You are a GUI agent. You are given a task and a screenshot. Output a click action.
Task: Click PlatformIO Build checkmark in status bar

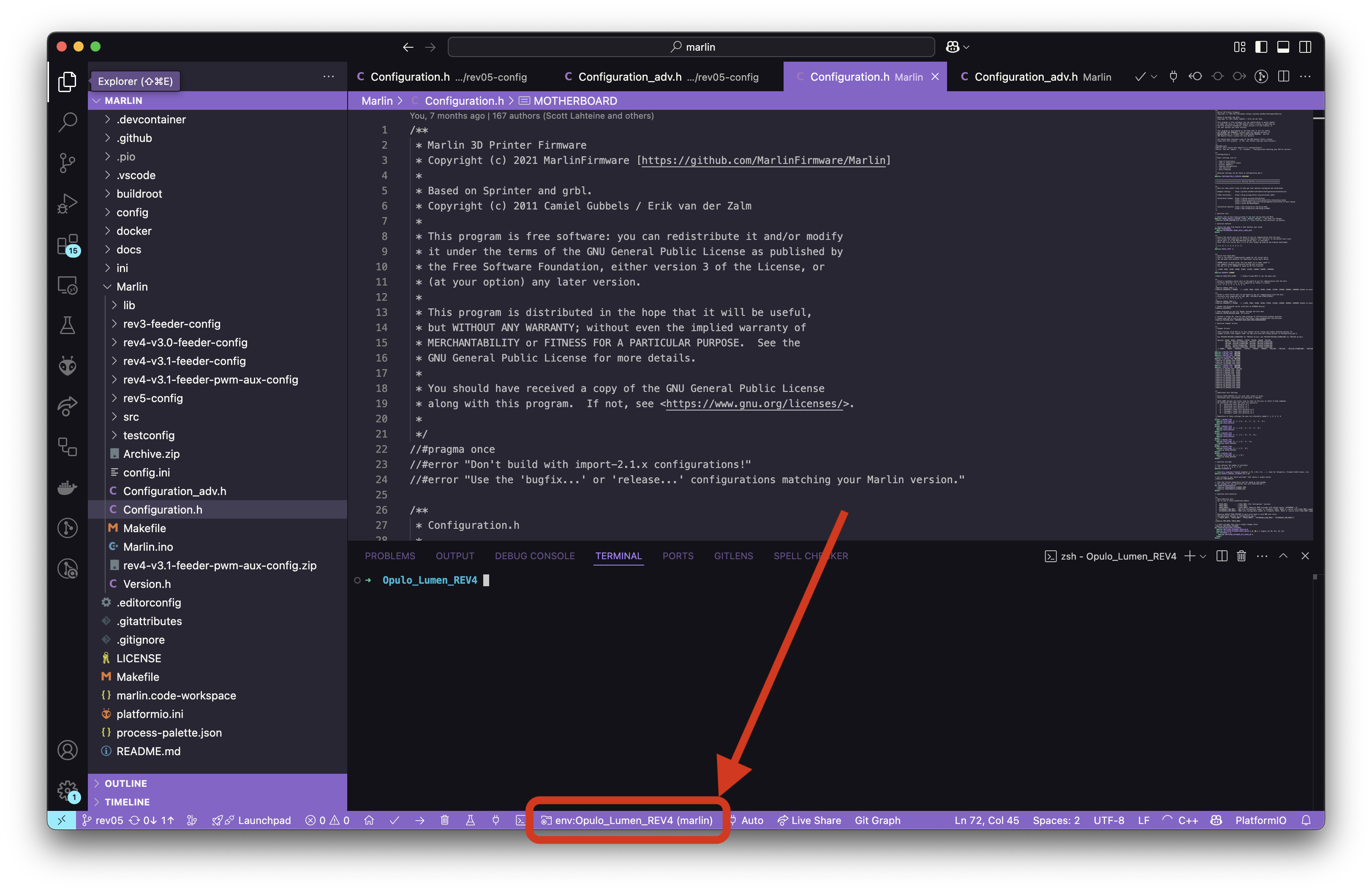(x=394, y=820)
